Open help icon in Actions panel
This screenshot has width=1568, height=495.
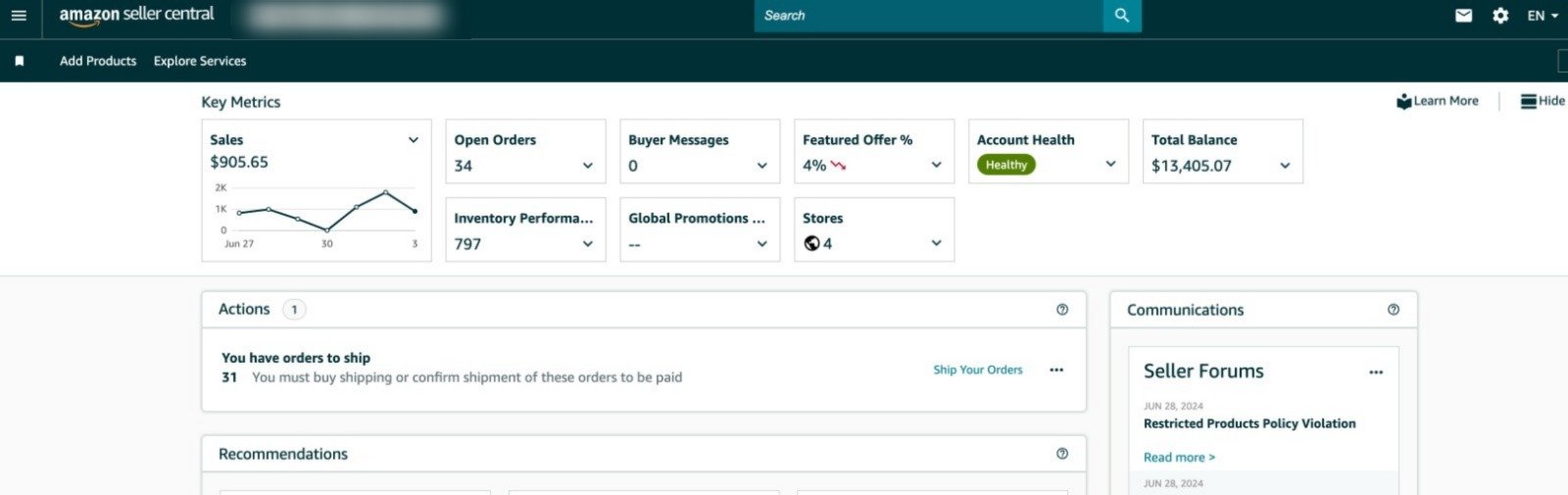[x=1062, y=310]
